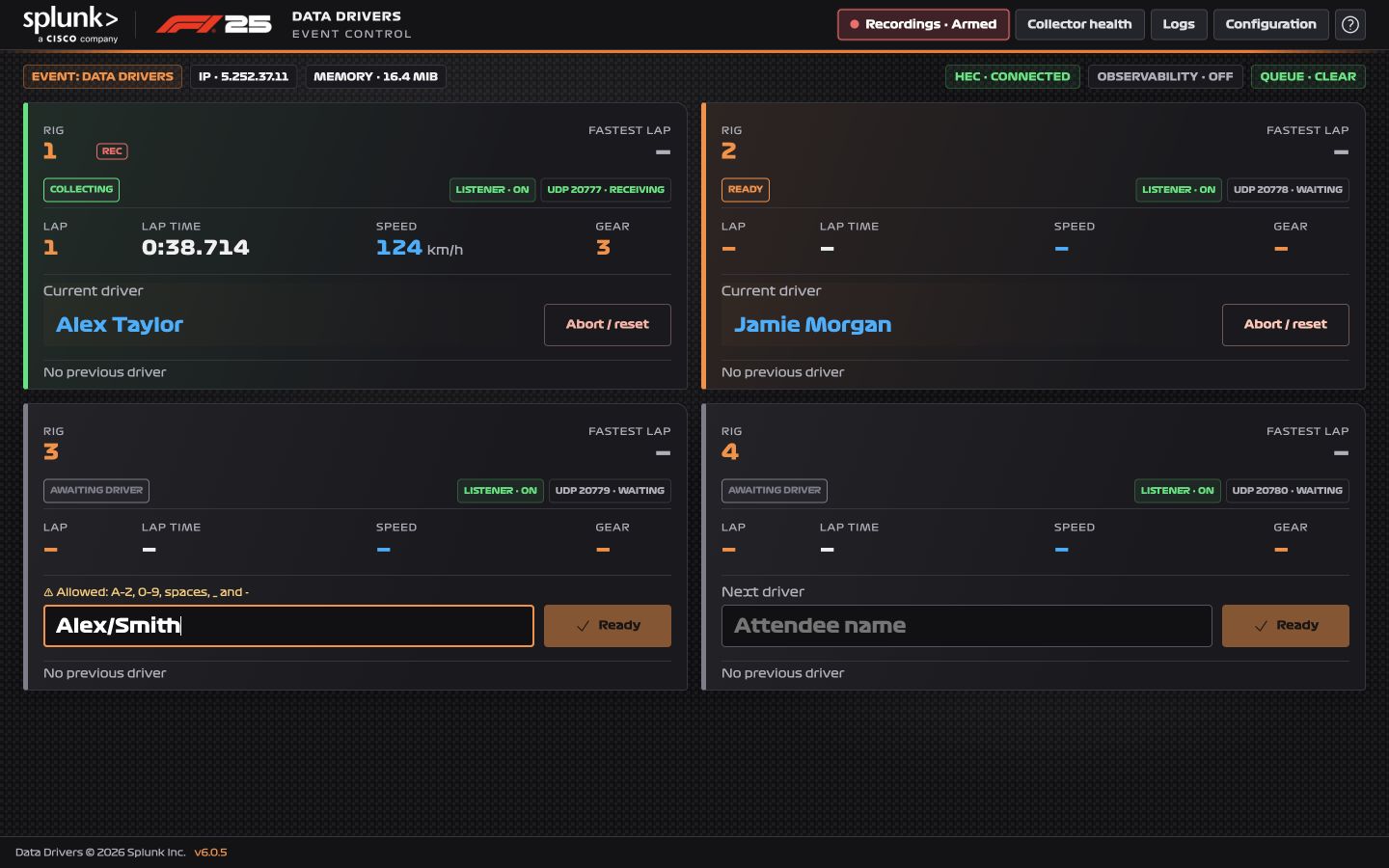Click the UDP 20777 · RECEIVING badge
This screenshot has height=868, width=1389.
coord(606,190)
